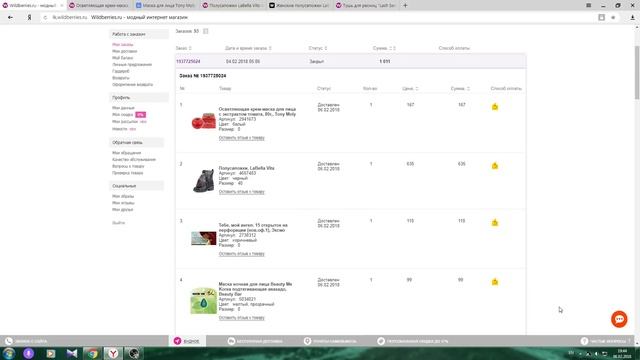Switch to the 'Женские полусапожки' tab

click(299, 5)
